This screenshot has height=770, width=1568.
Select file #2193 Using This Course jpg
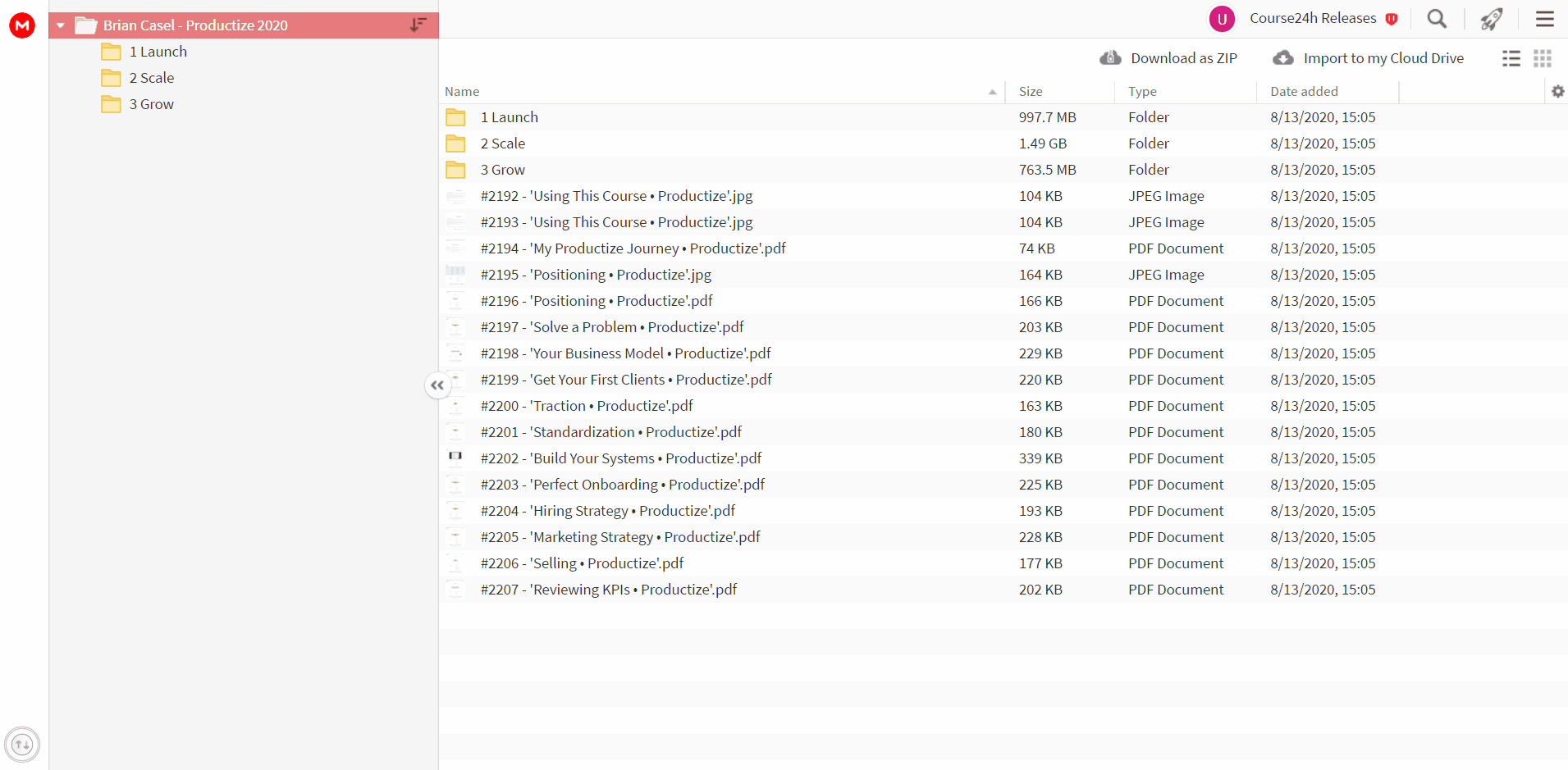coord(617,222)
